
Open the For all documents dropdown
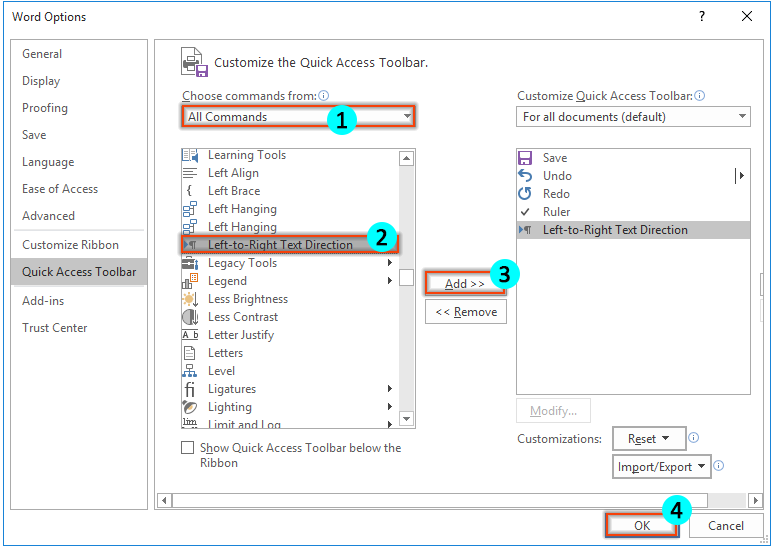pyautogui.click(x=633, y=117)
